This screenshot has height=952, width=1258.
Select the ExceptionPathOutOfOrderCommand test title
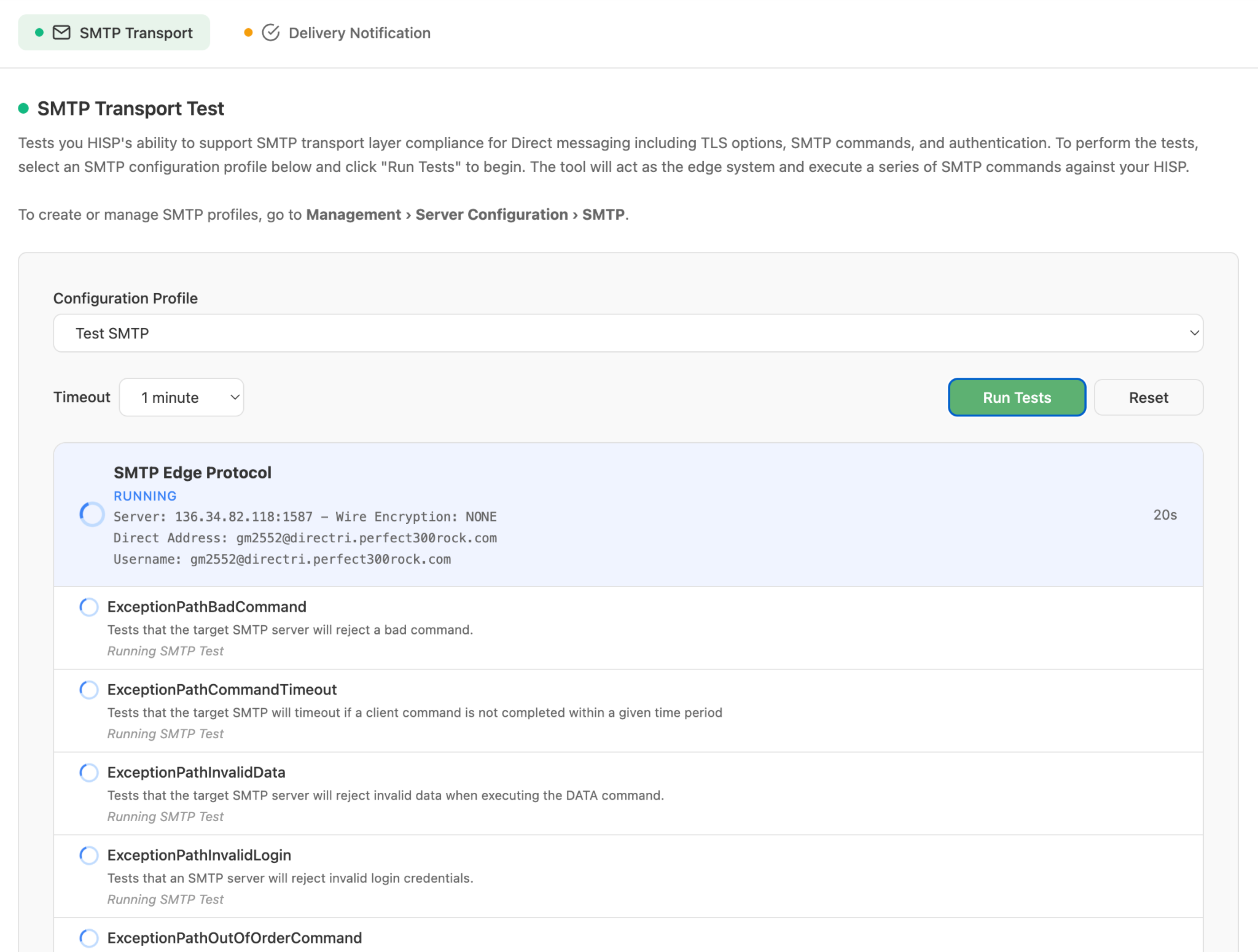pos(235,938)
